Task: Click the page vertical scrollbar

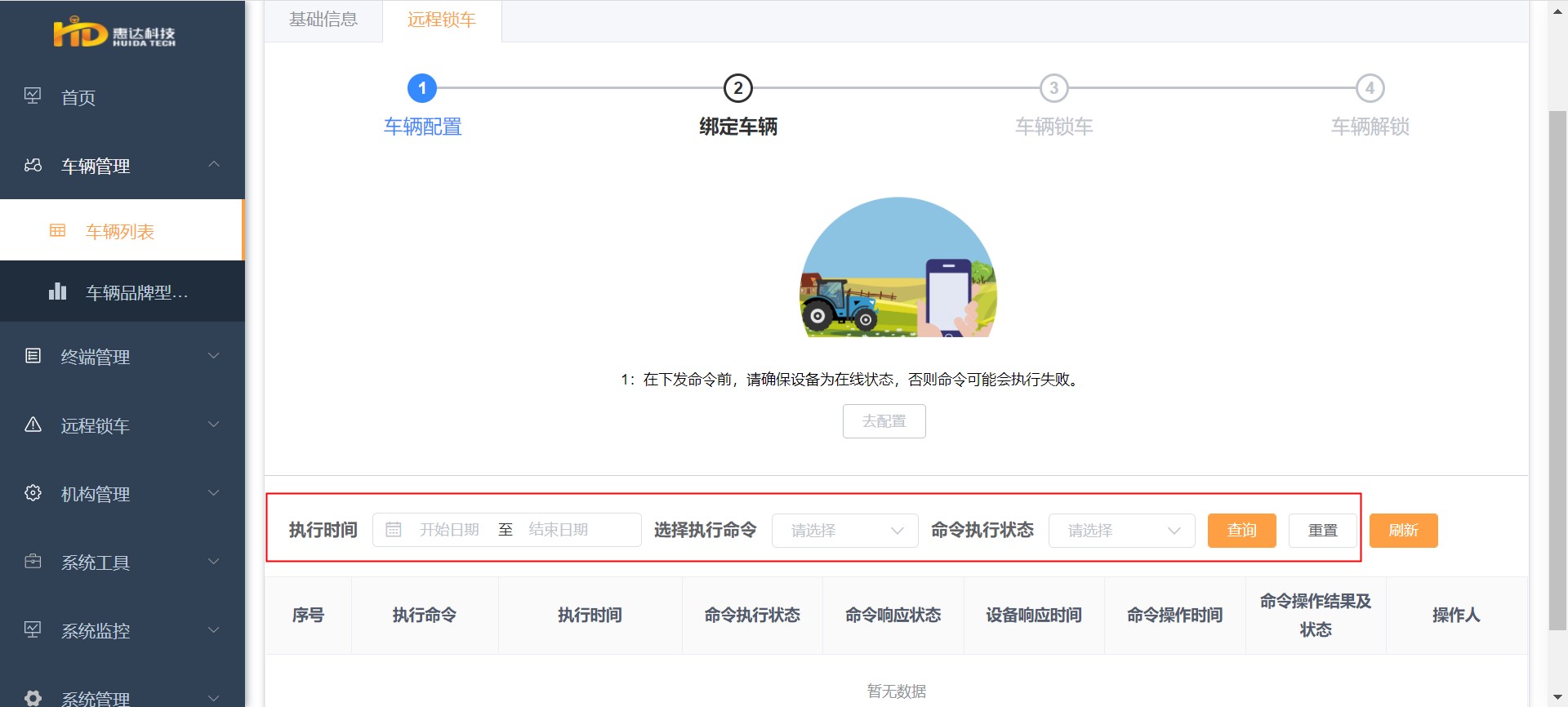Action: [x=1557, y=370]
